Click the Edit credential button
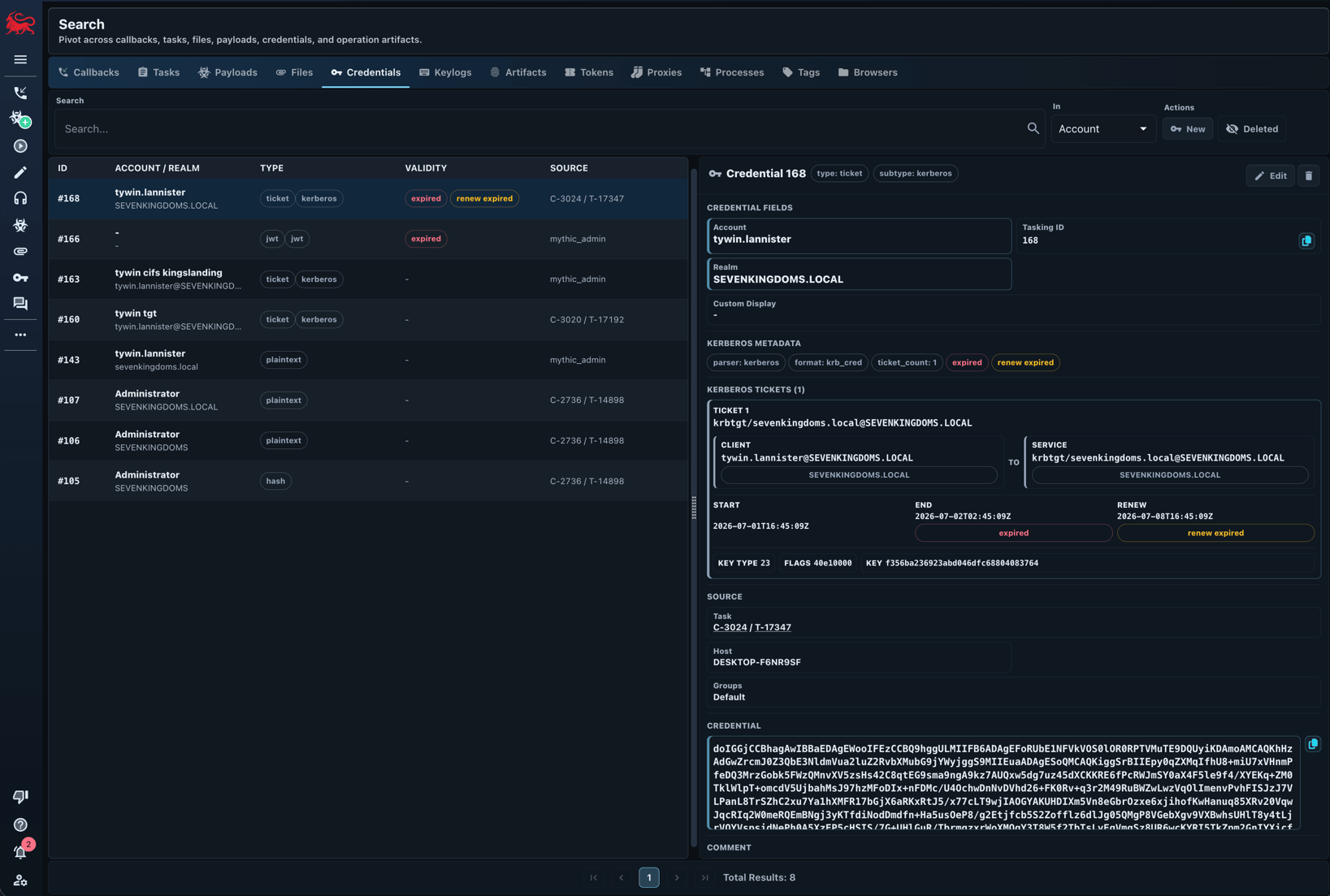This screenshot has width=1330, height=896. (x=1271, y=175)
